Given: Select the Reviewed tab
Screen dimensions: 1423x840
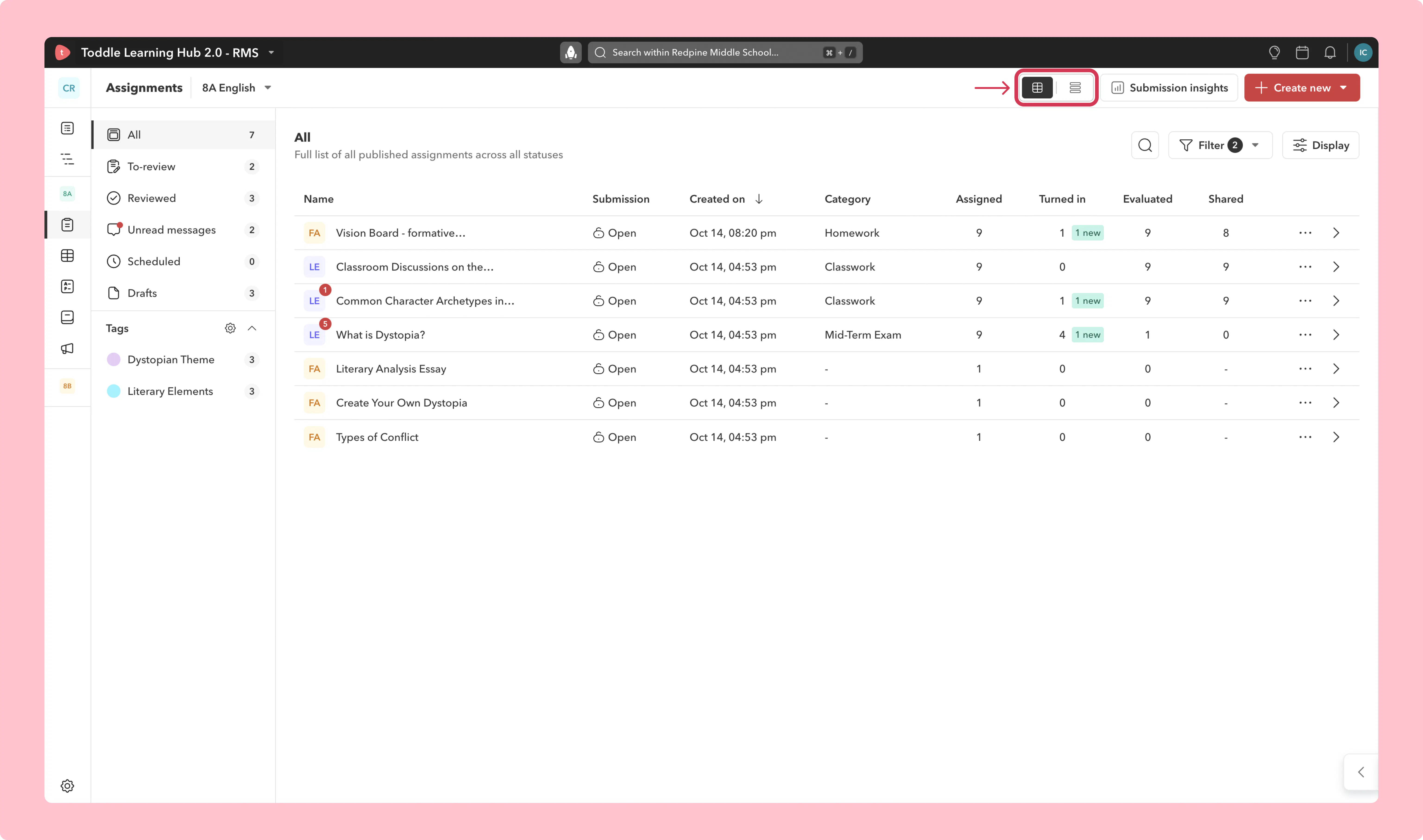Looking at the screenshot, I should pyautogui.click(x=183, y=198).
